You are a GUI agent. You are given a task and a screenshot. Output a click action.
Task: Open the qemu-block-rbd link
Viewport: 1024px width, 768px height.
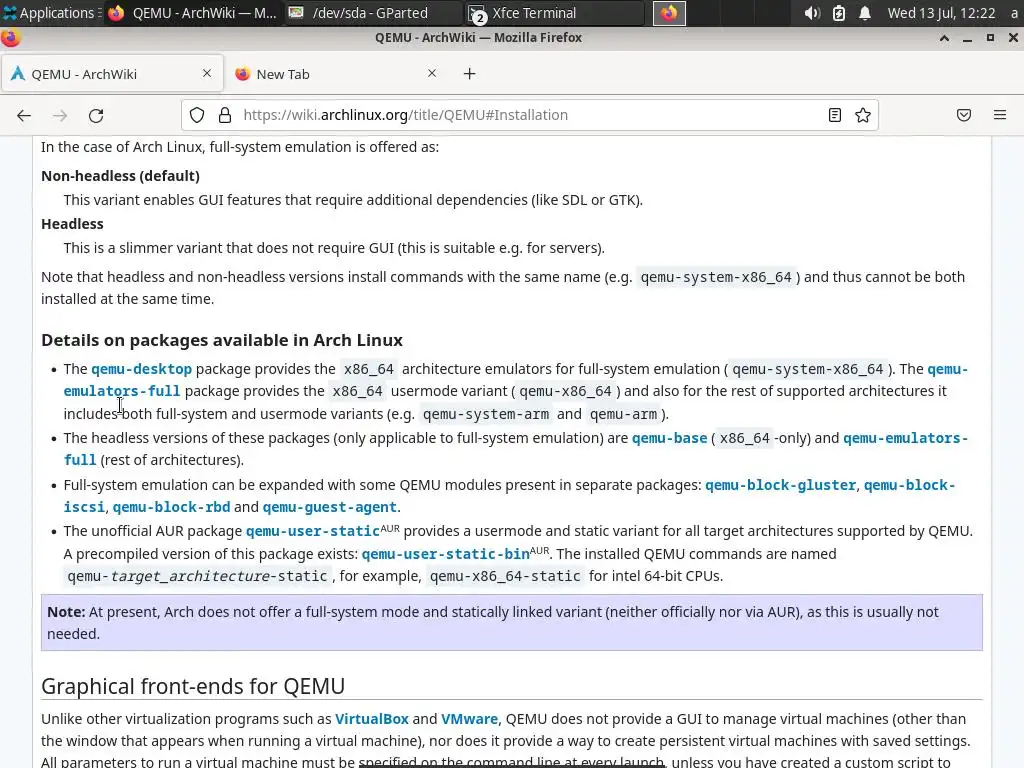[x=171, y=507]
